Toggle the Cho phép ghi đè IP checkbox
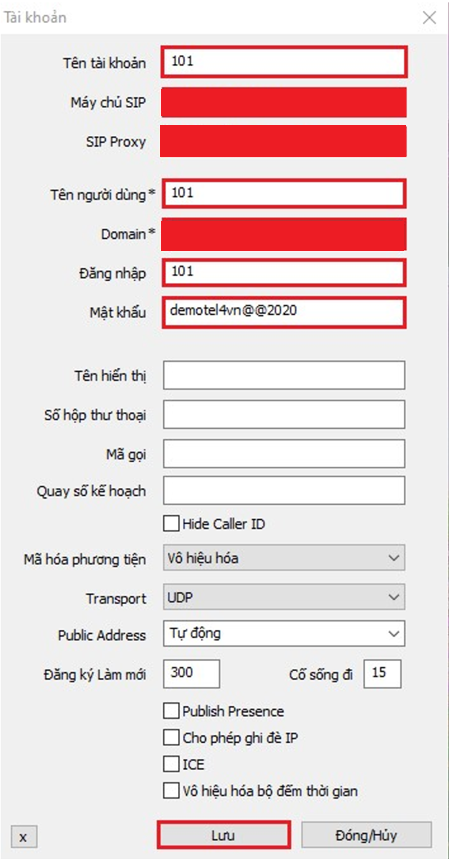Viewport: 449px width, 859px height. (x=171, y=737)
